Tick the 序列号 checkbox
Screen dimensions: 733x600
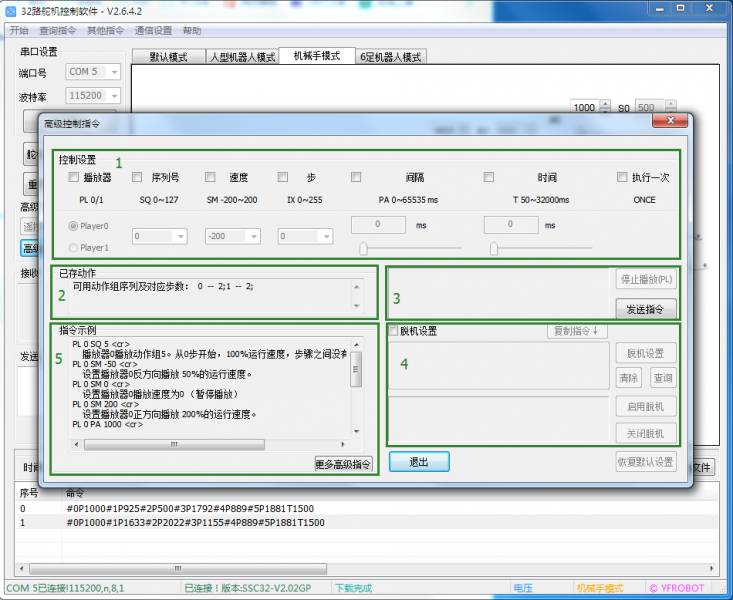click(137, 178)
